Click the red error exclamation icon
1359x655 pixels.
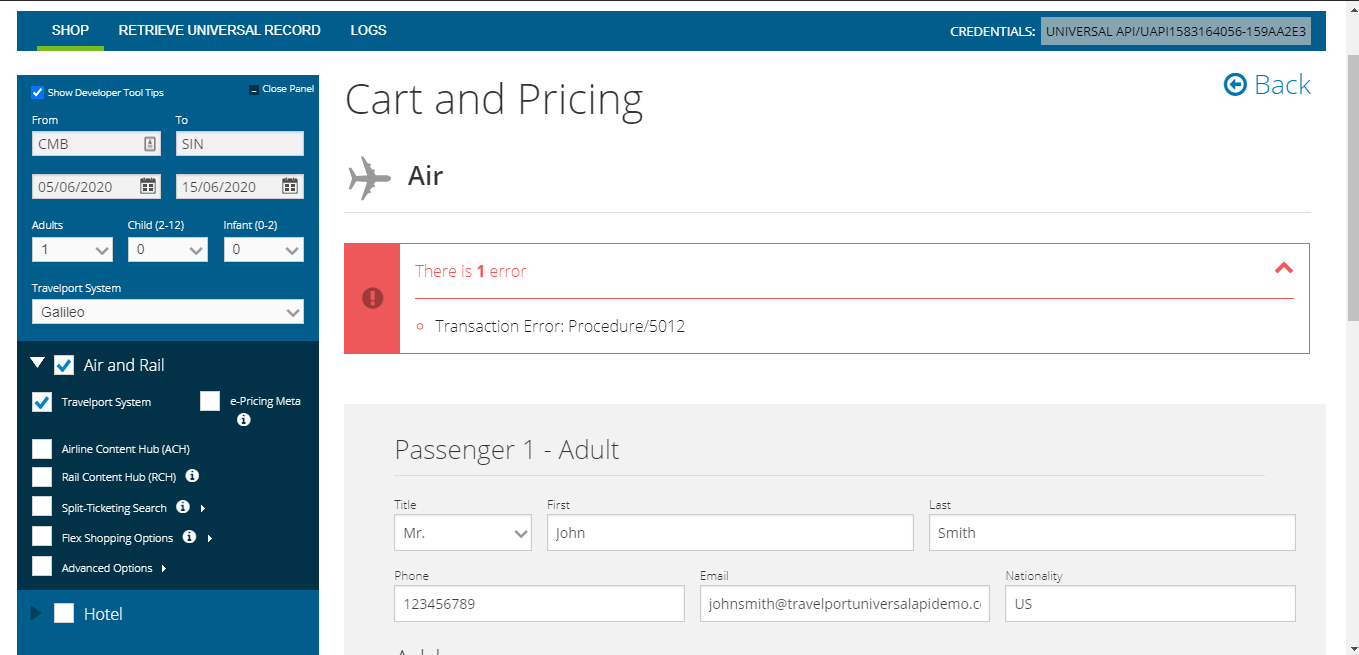click(372, 297)
